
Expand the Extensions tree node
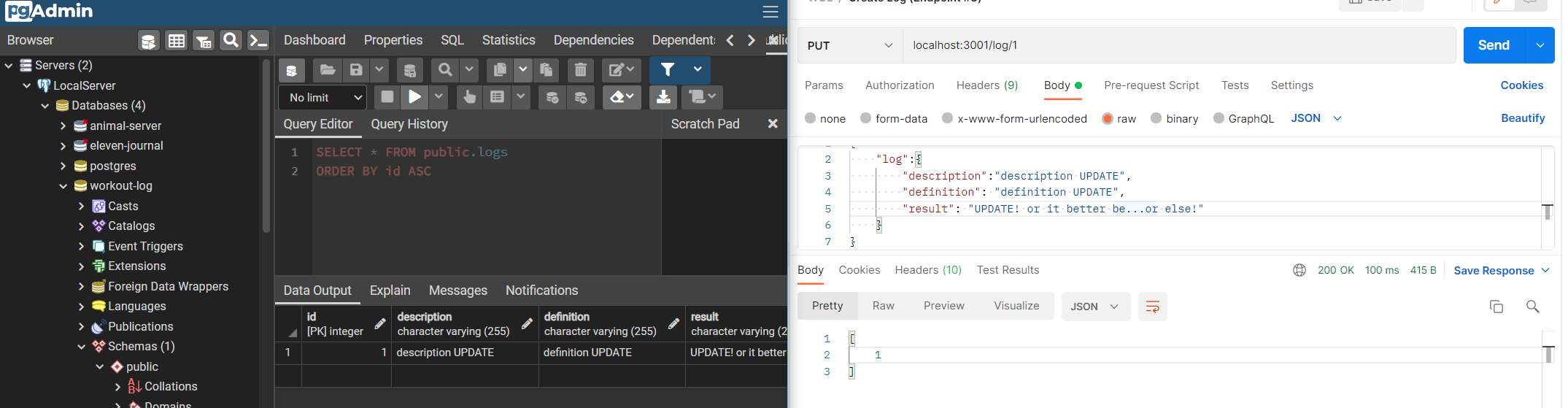pyautogui.click(x=81, y=266)
